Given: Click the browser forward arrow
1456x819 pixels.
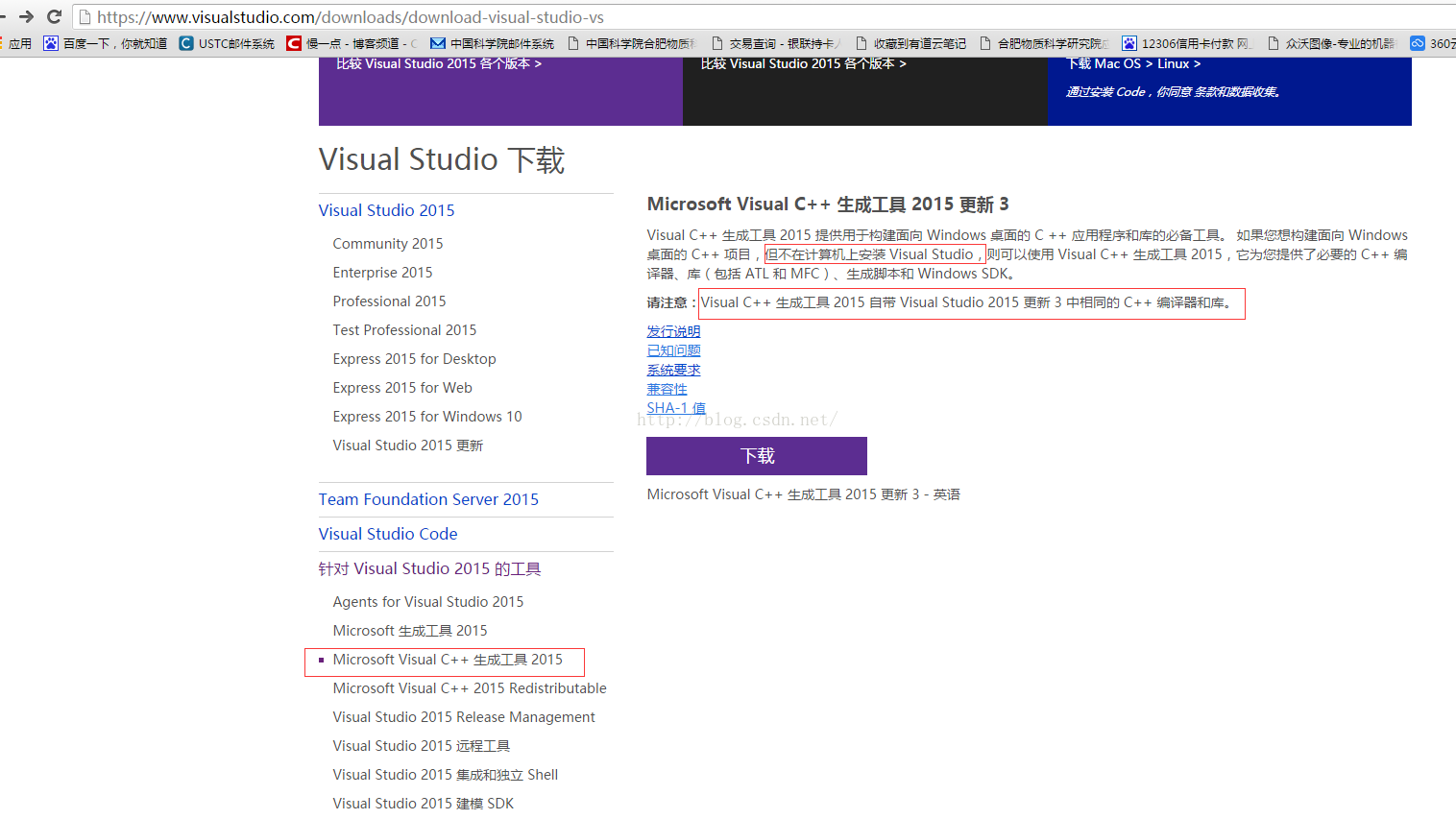Looking at the screenshot, I should (x=26, y=16).
